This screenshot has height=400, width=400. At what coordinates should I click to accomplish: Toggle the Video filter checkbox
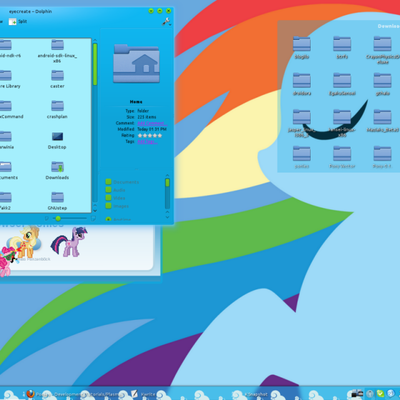(108, 198)
